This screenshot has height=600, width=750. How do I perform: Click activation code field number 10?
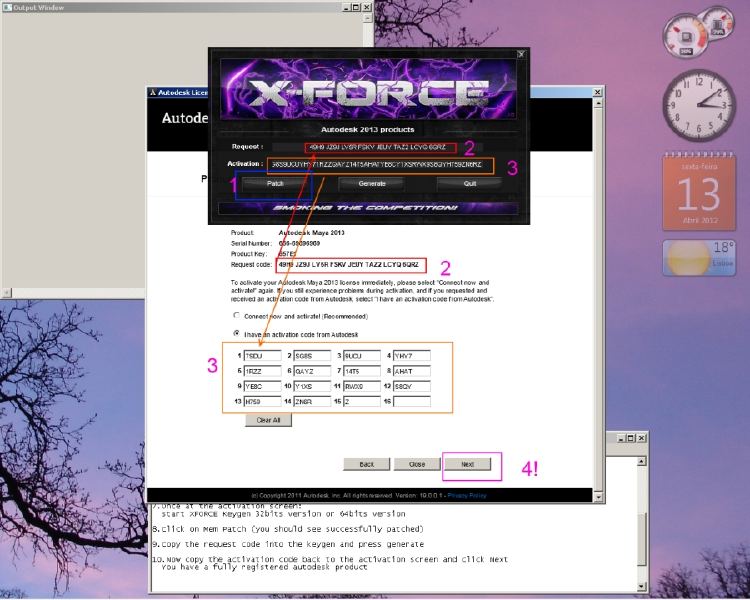312,386
